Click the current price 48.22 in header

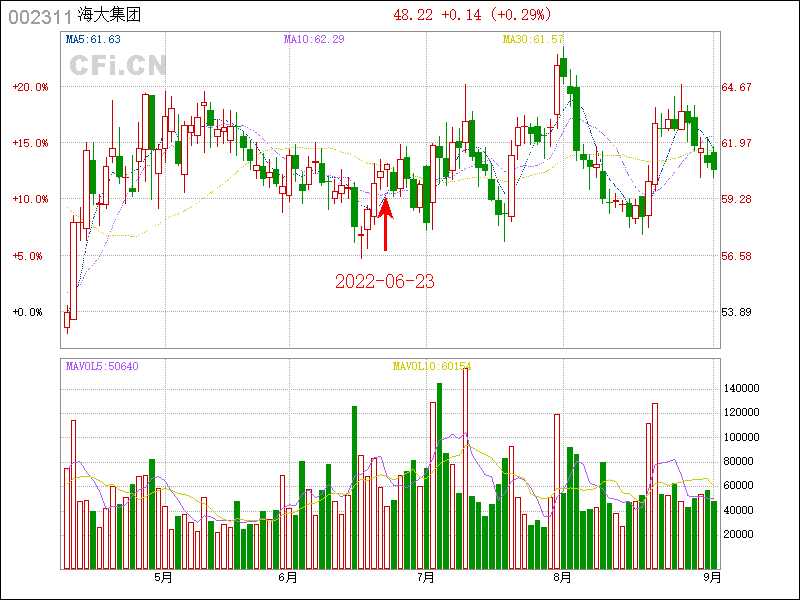tap(414, 15)
